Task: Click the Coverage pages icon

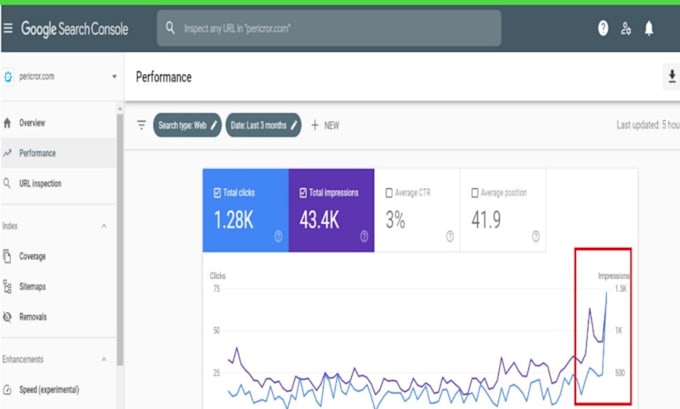Action: tap(7, 256)
